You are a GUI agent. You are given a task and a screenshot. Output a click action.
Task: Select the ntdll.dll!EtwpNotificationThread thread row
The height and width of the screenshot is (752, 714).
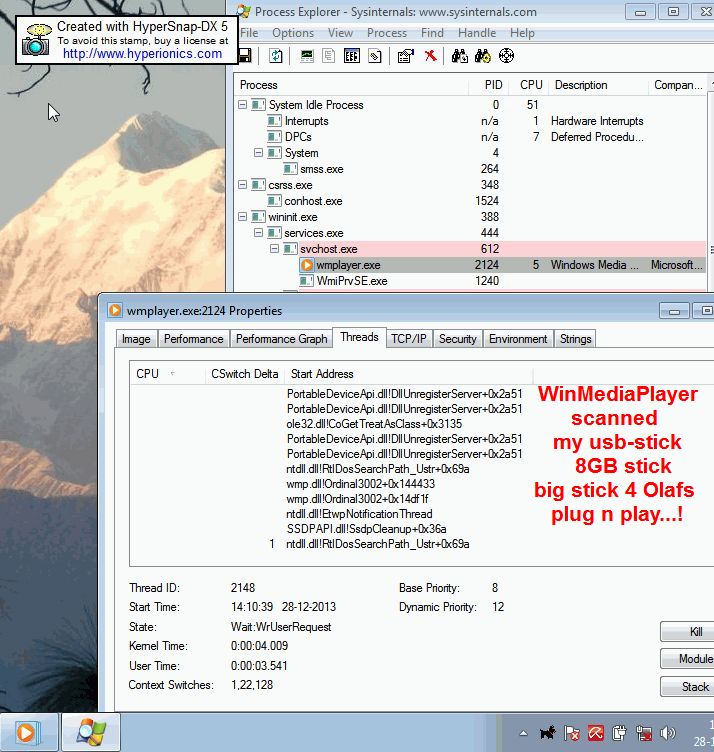pyautogui.click(x=359, y=514)
